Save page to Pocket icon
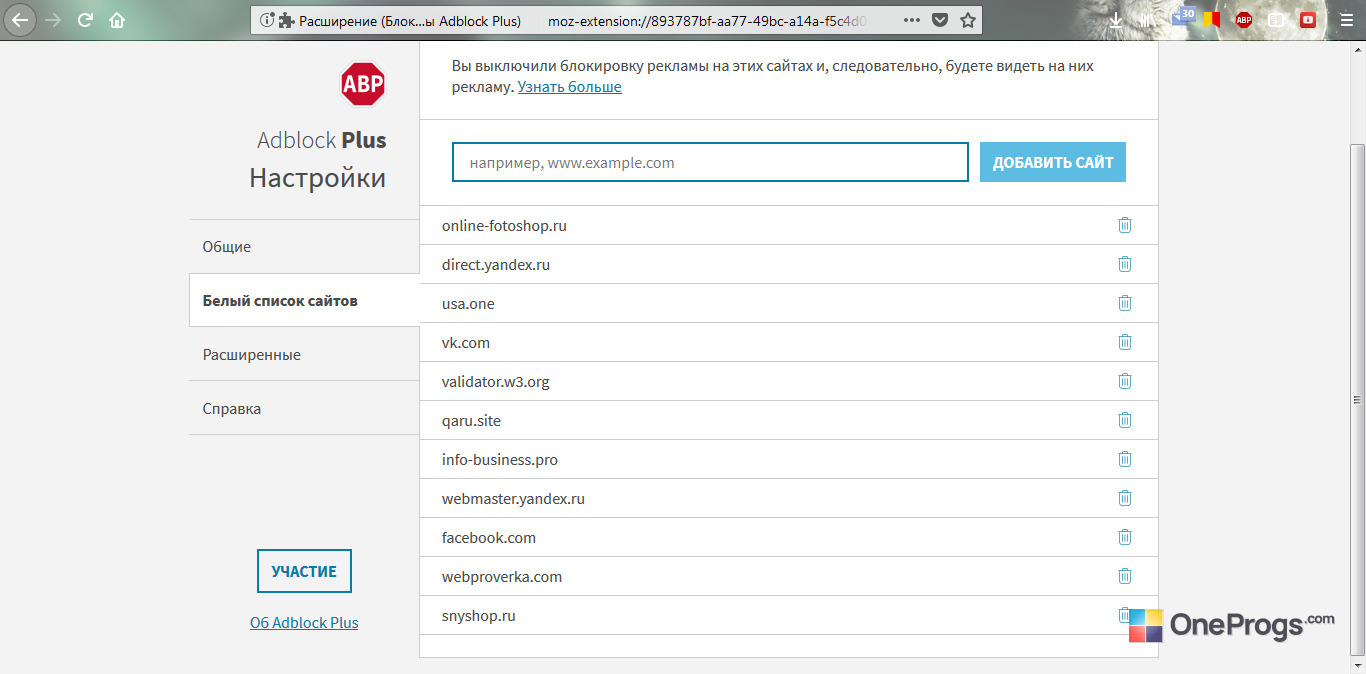The image size is (1366, 674). [x=940, y=20]
